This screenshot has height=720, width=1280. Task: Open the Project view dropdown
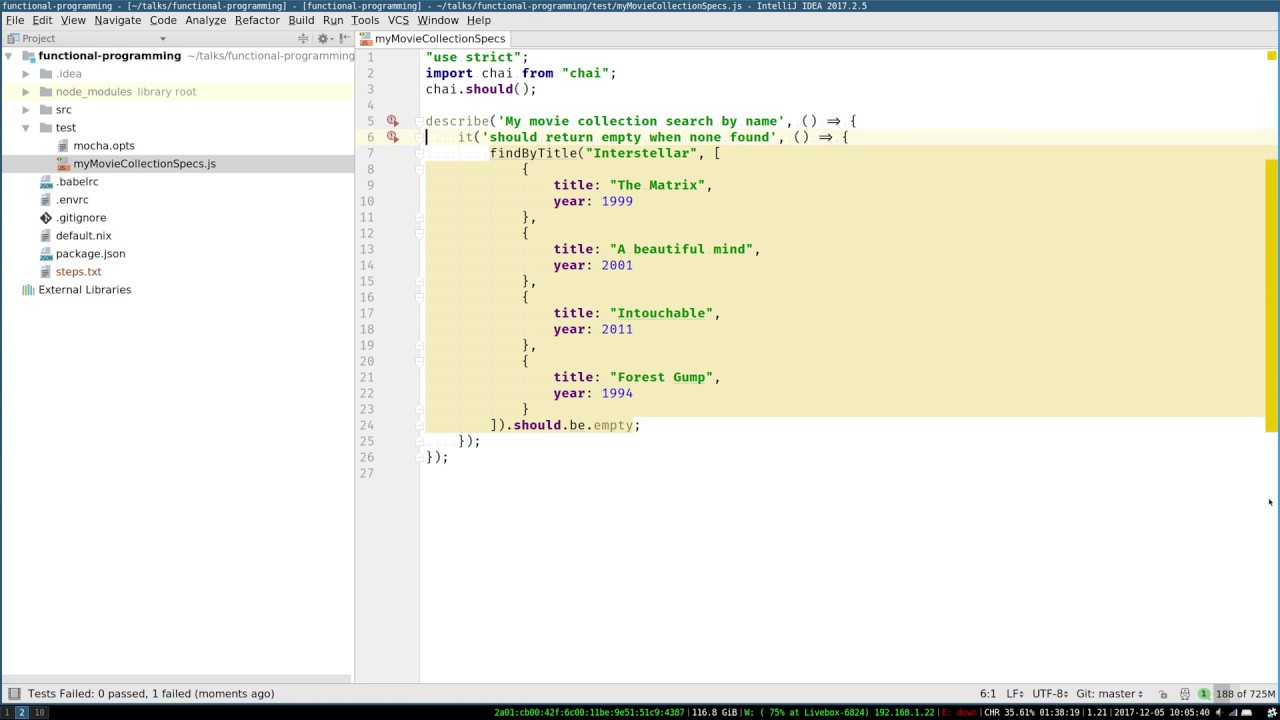(162, 39)
